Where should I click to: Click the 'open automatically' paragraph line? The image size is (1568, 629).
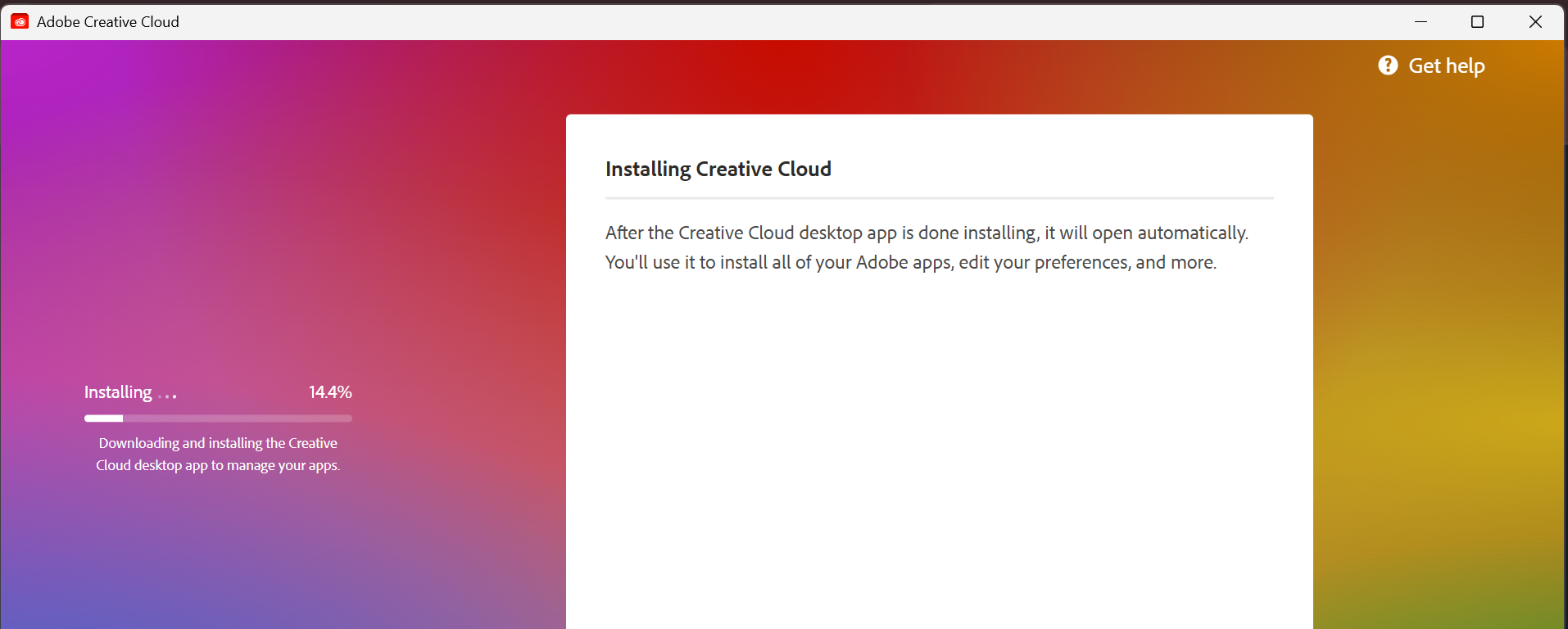[926, 233]
